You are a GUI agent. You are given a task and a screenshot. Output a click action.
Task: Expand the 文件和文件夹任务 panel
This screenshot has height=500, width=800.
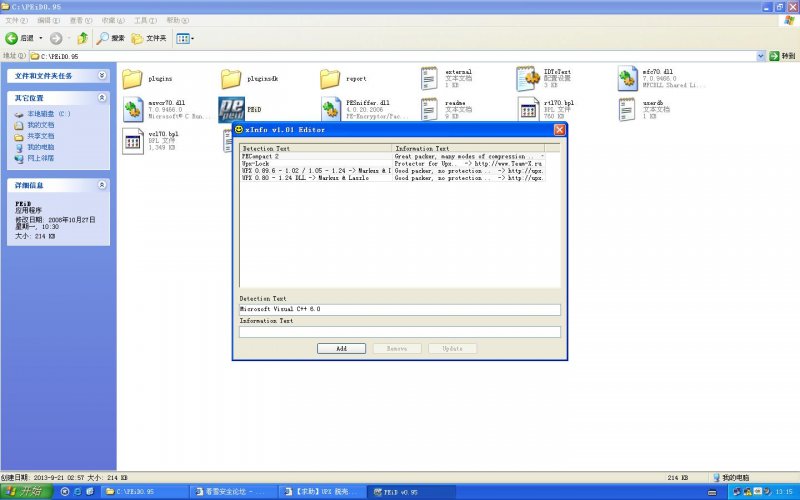102,76
